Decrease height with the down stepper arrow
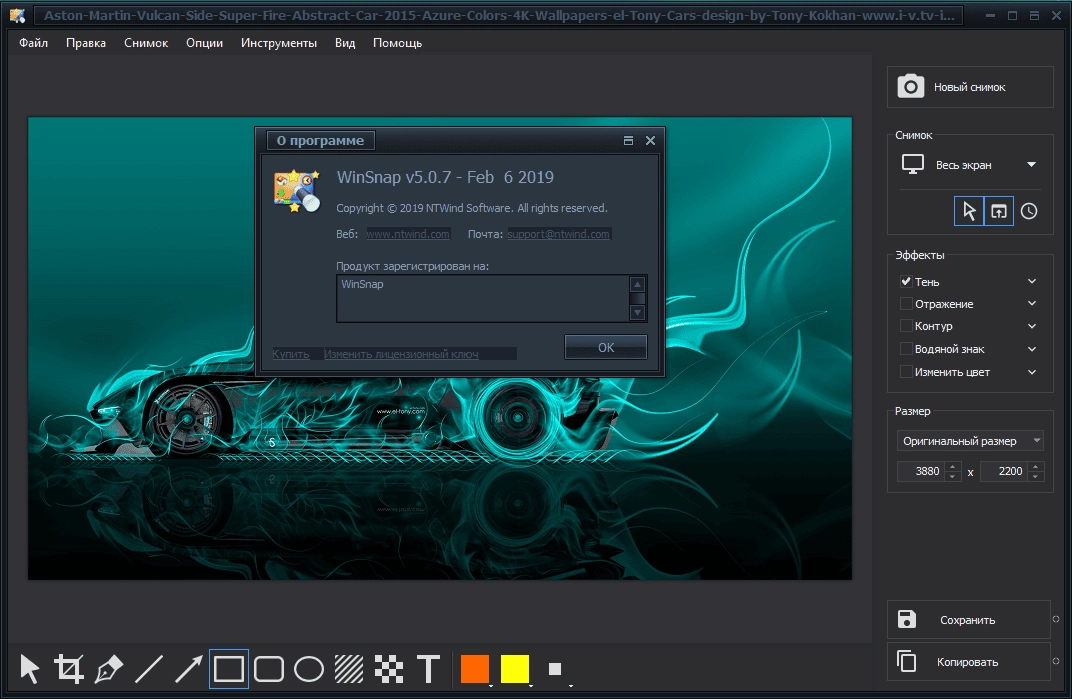 click(1036, 475)
